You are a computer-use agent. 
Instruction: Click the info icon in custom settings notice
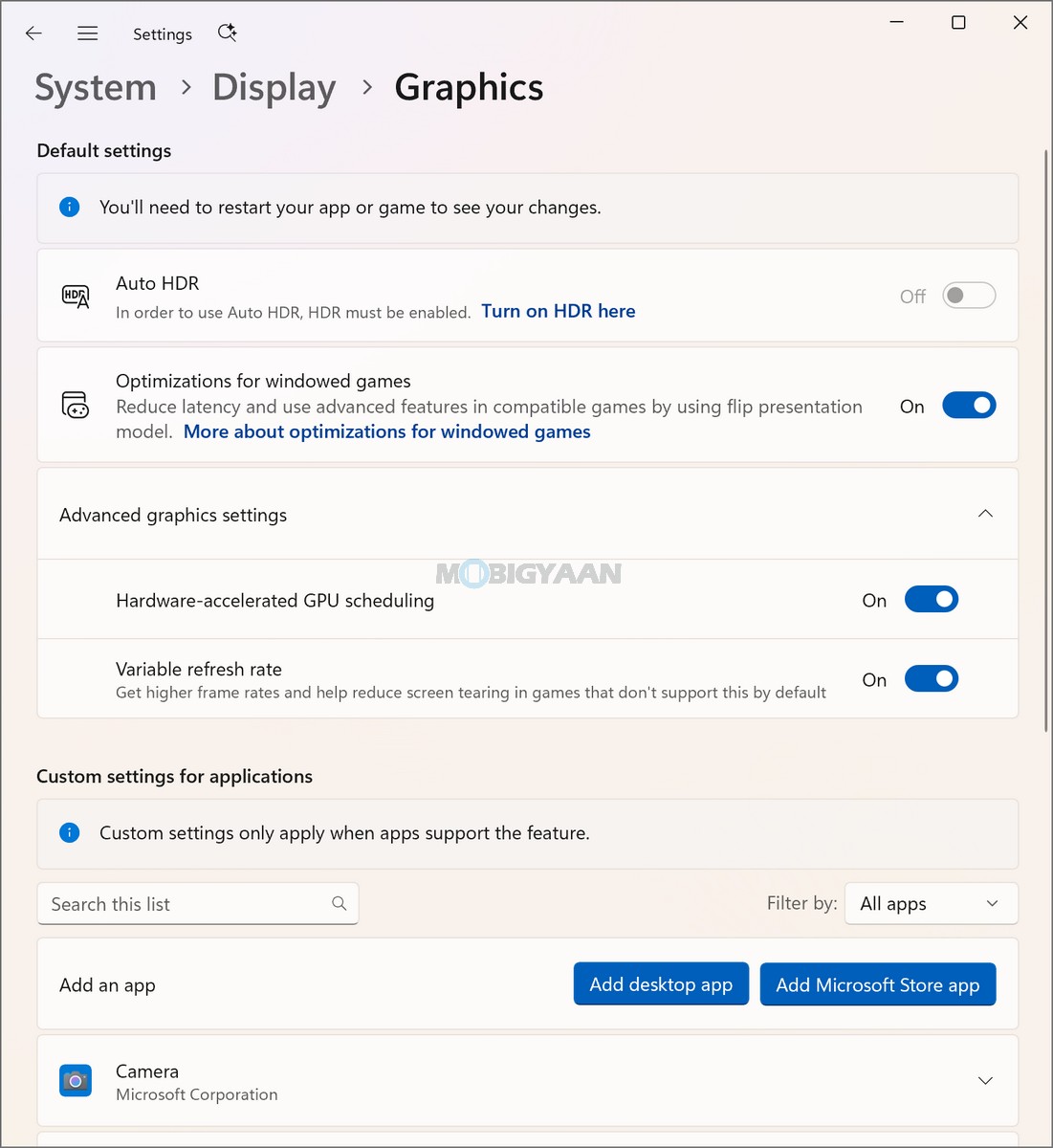tap(70, 832)
